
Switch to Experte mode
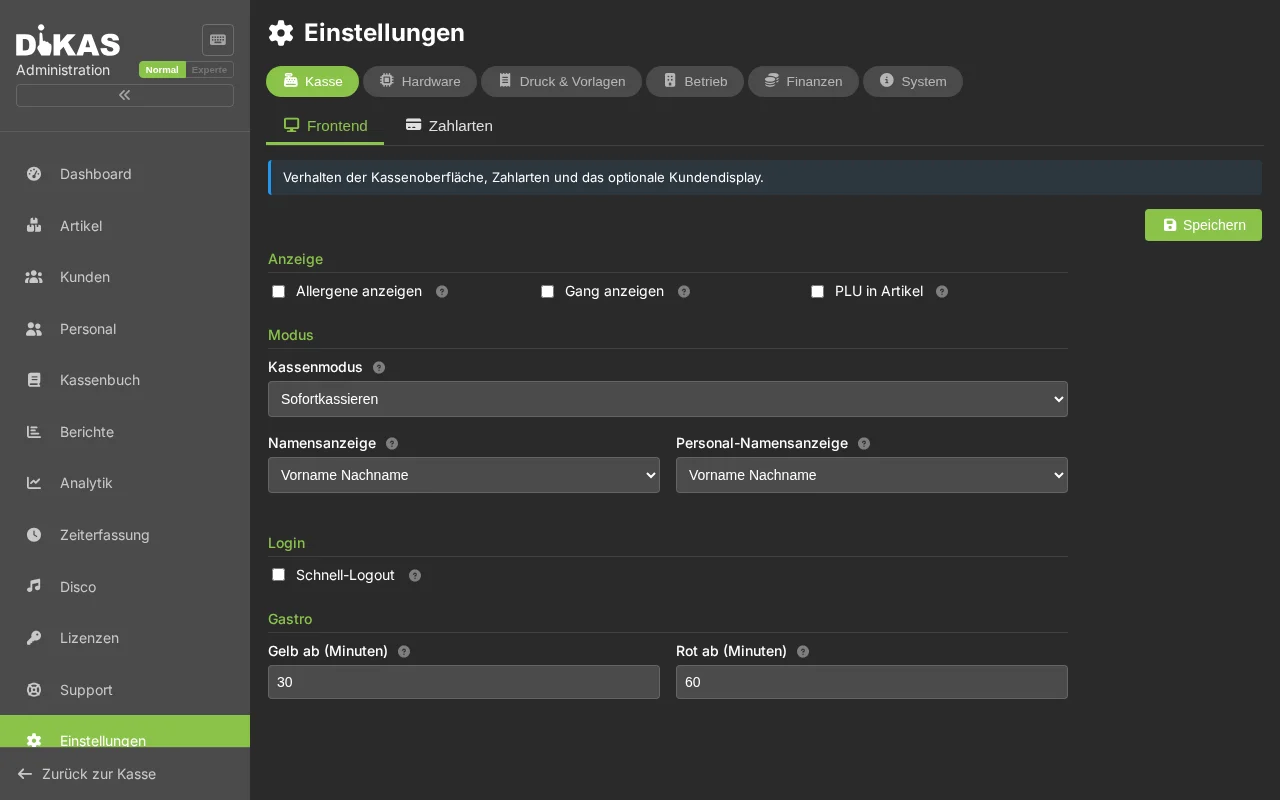(x=210, y=70)
